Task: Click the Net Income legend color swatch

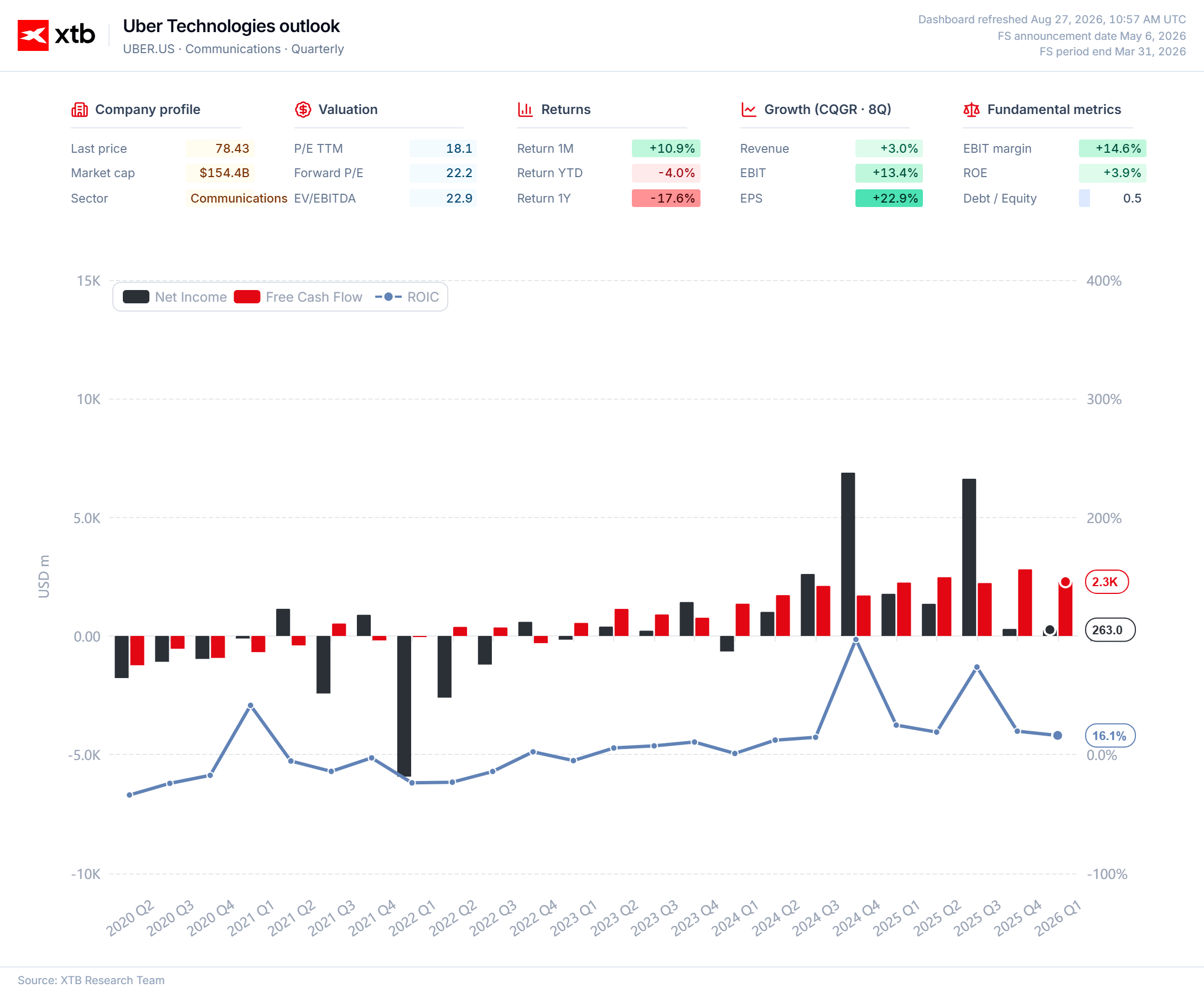Action: [x=136, y=297]
